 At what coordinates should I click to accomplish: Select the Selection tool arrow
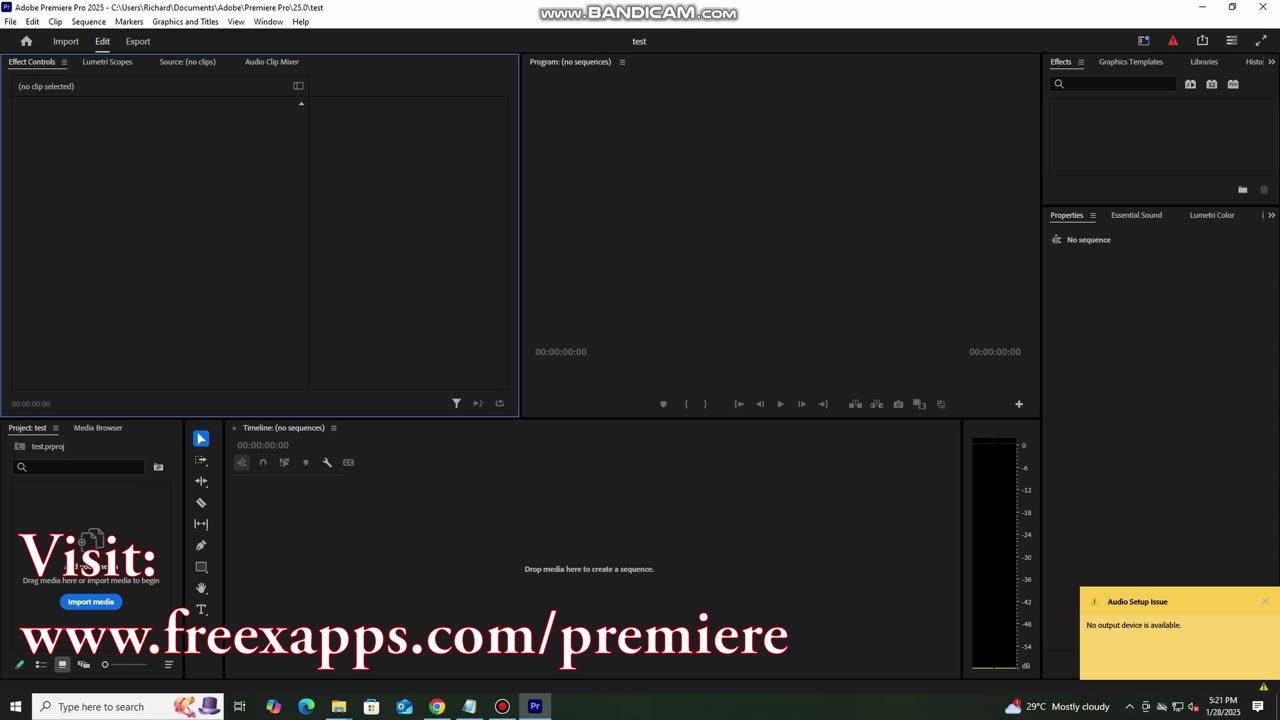pos(201,439)
